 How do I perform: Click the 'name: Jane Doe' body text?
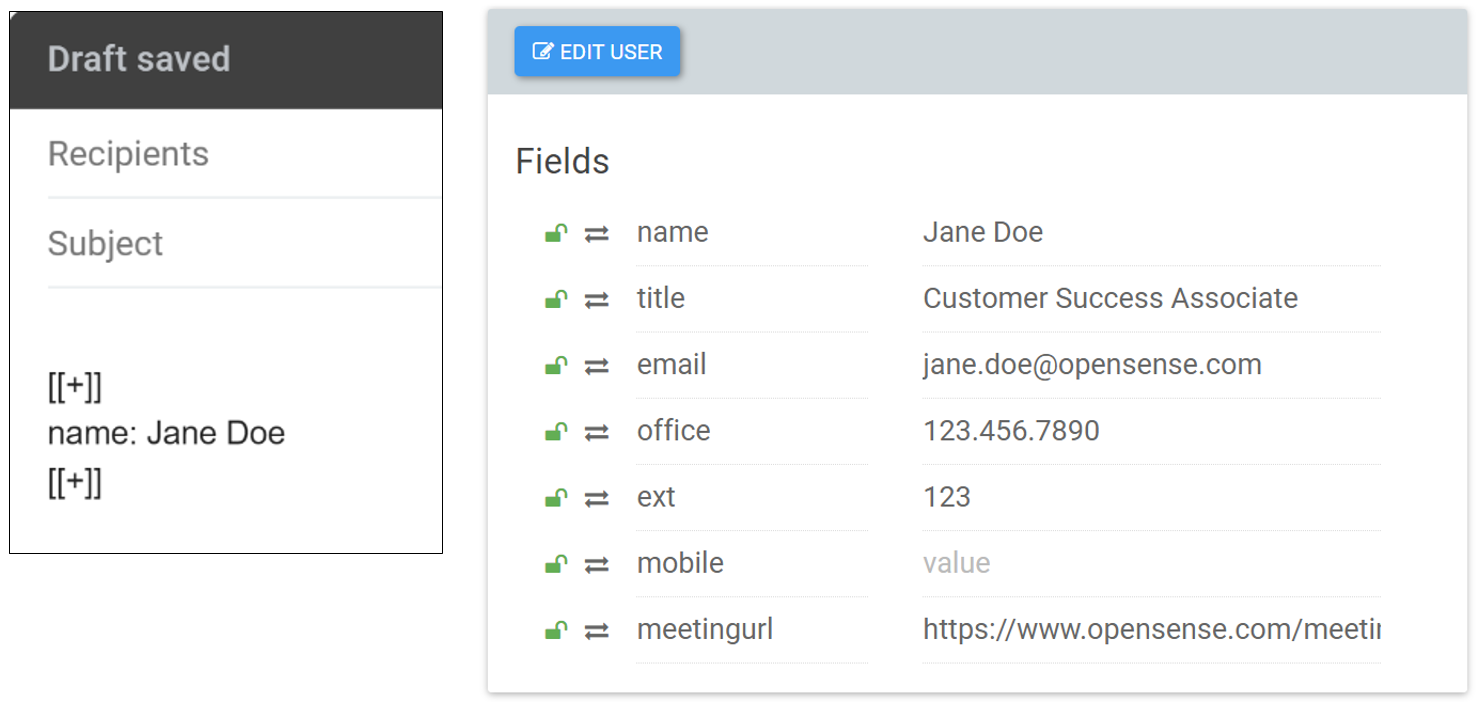click(x=167, y=433)
